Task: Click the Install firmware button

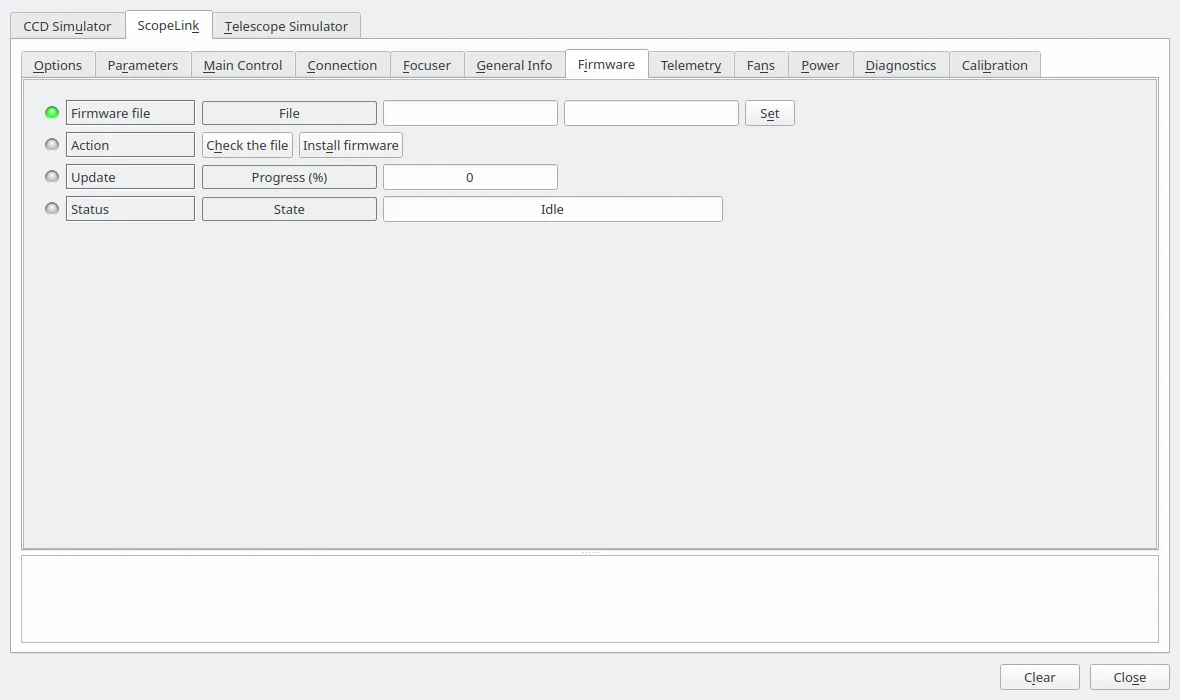Action: (351, 145)
